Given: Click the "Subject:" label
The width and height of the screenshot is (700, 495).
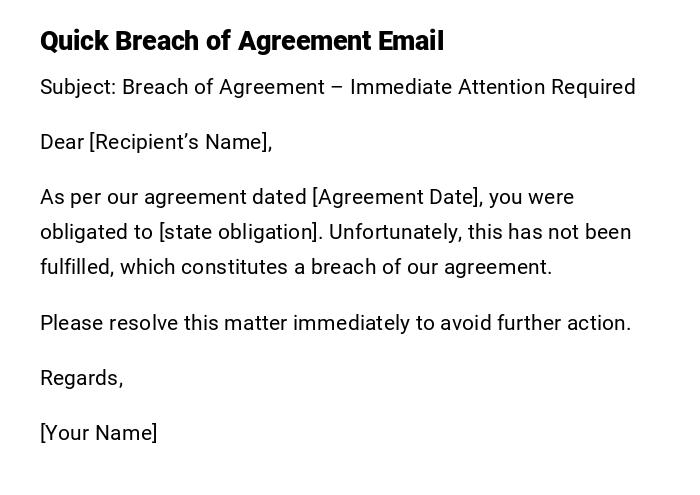Looking at the screenshot, I should [78, 87].
